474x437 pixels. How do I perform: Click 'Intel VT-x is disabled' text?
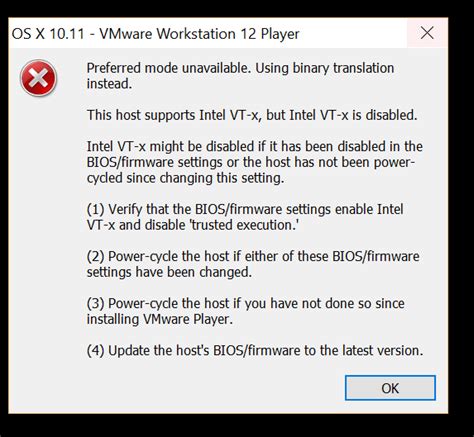353,115
